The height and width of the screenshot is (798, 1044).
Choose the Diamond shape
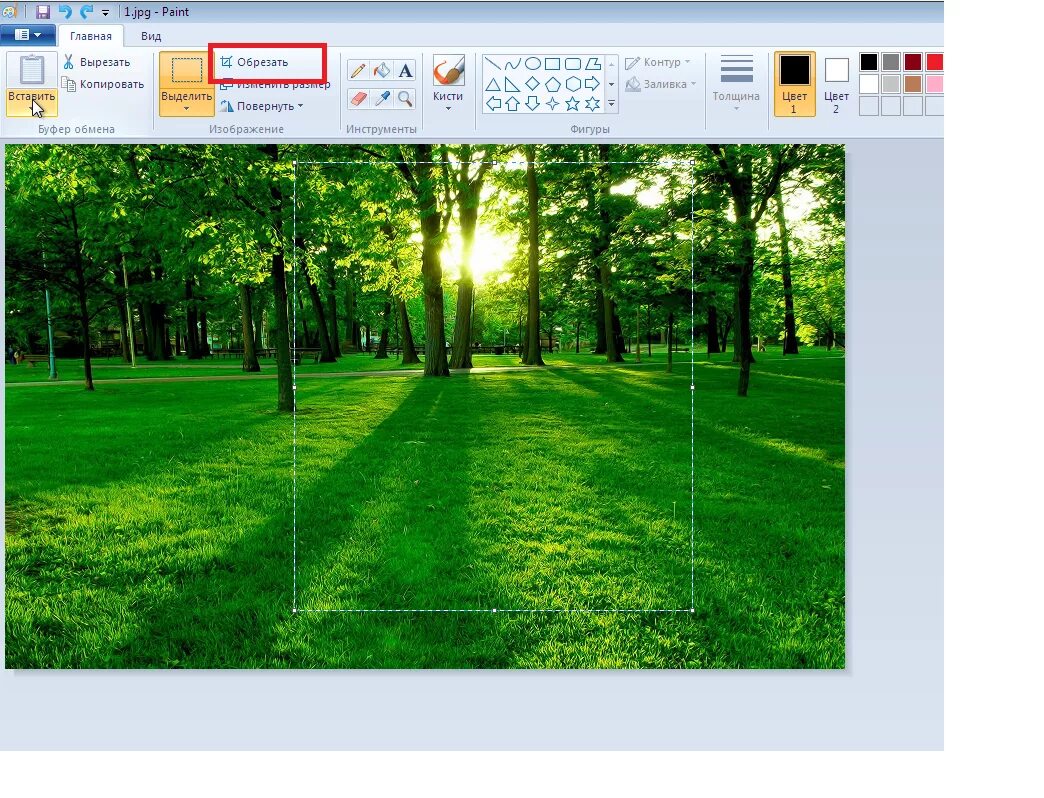click(532, 84)
